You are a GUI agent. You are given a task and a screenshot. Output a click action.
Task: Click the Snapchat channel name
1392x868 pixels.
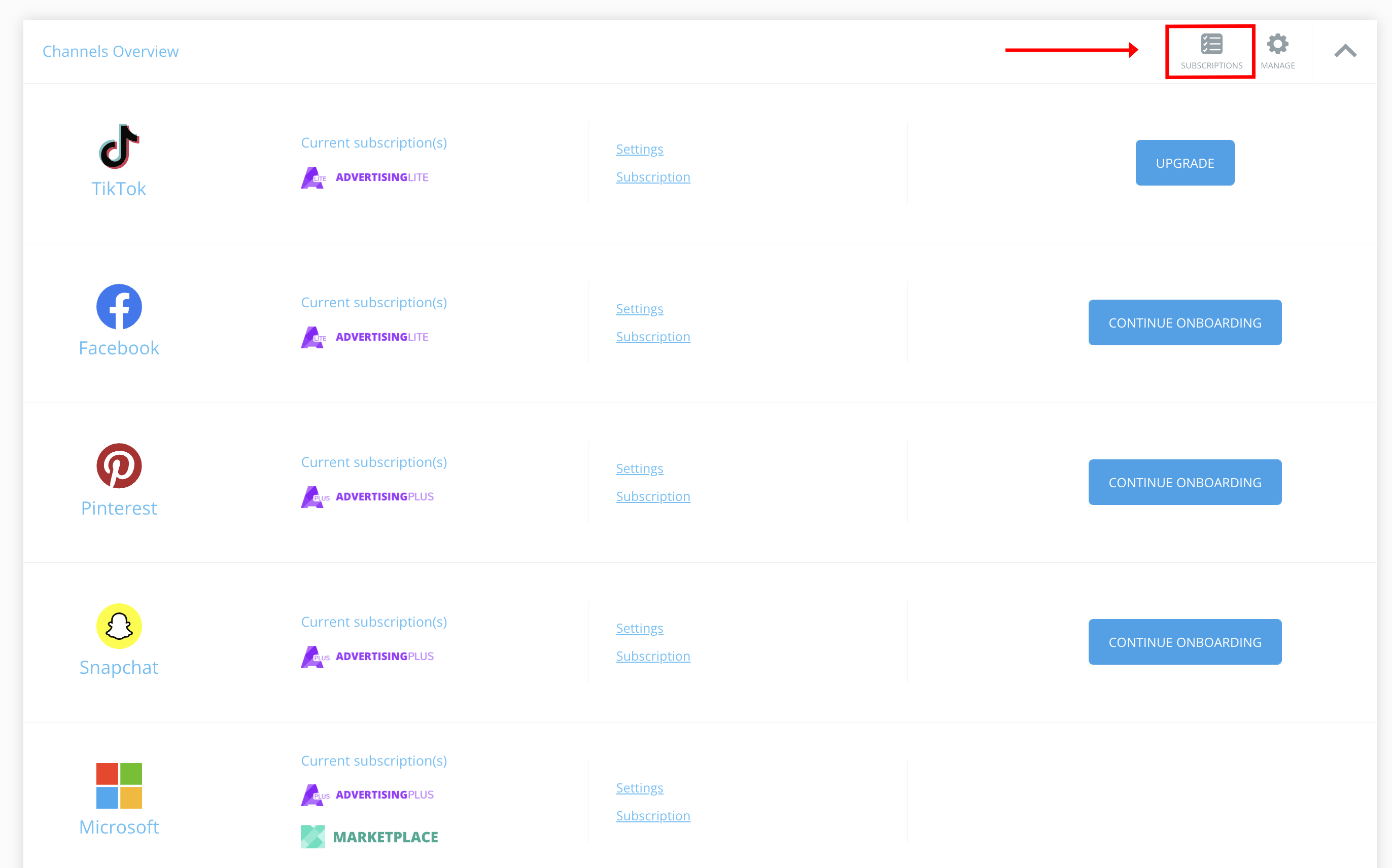coord(119,667)
